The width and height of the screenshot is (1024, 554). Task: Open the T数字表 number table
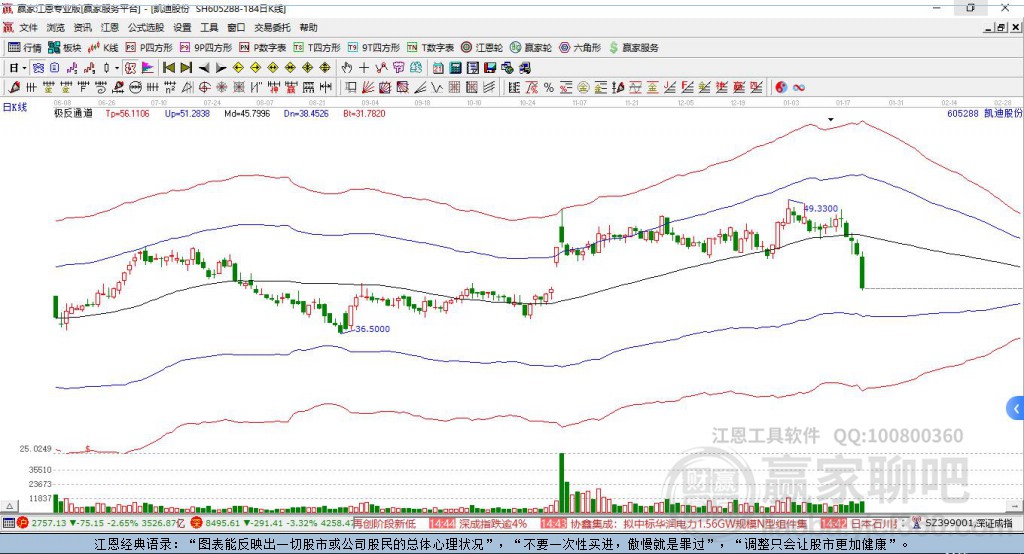point(430,48)
